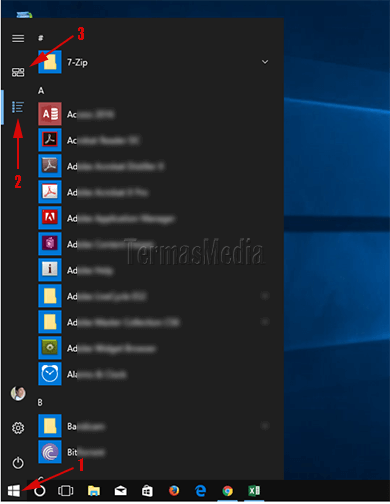Expand the folder chevron in the B section
Screen dimensions: 390x504
point(265,426)
